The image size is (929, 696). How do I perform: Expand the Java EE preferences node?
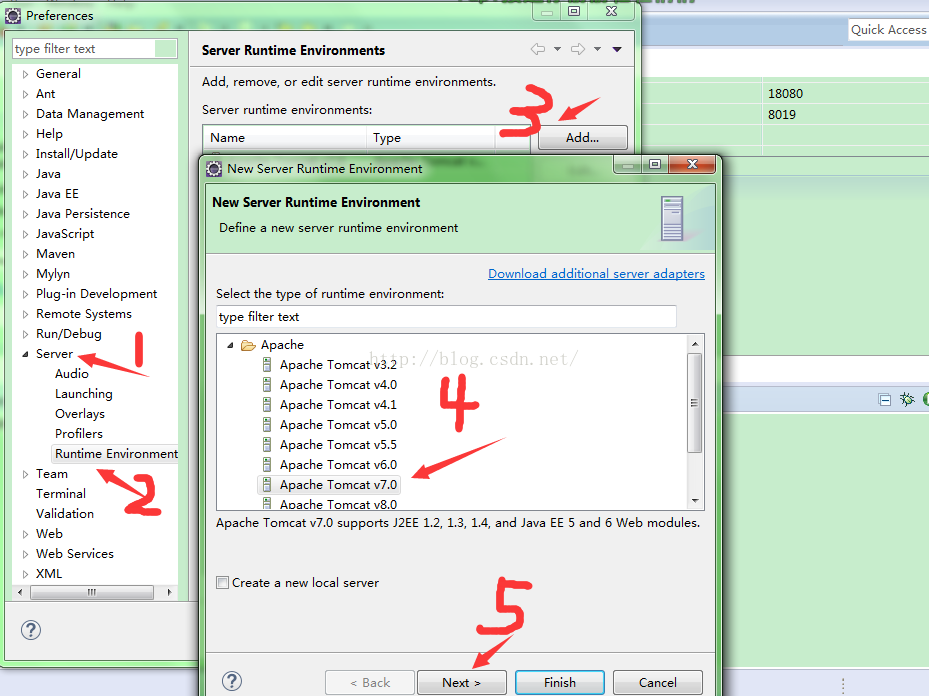point(25,194)
